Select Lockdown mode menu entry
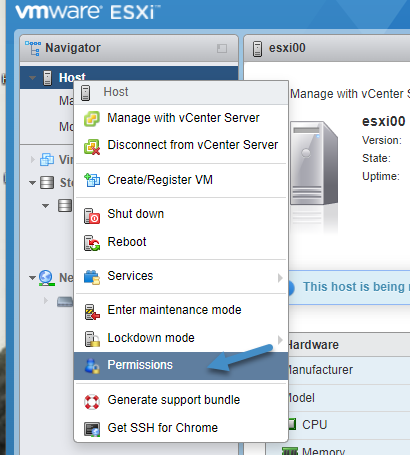 pos(181,338)
